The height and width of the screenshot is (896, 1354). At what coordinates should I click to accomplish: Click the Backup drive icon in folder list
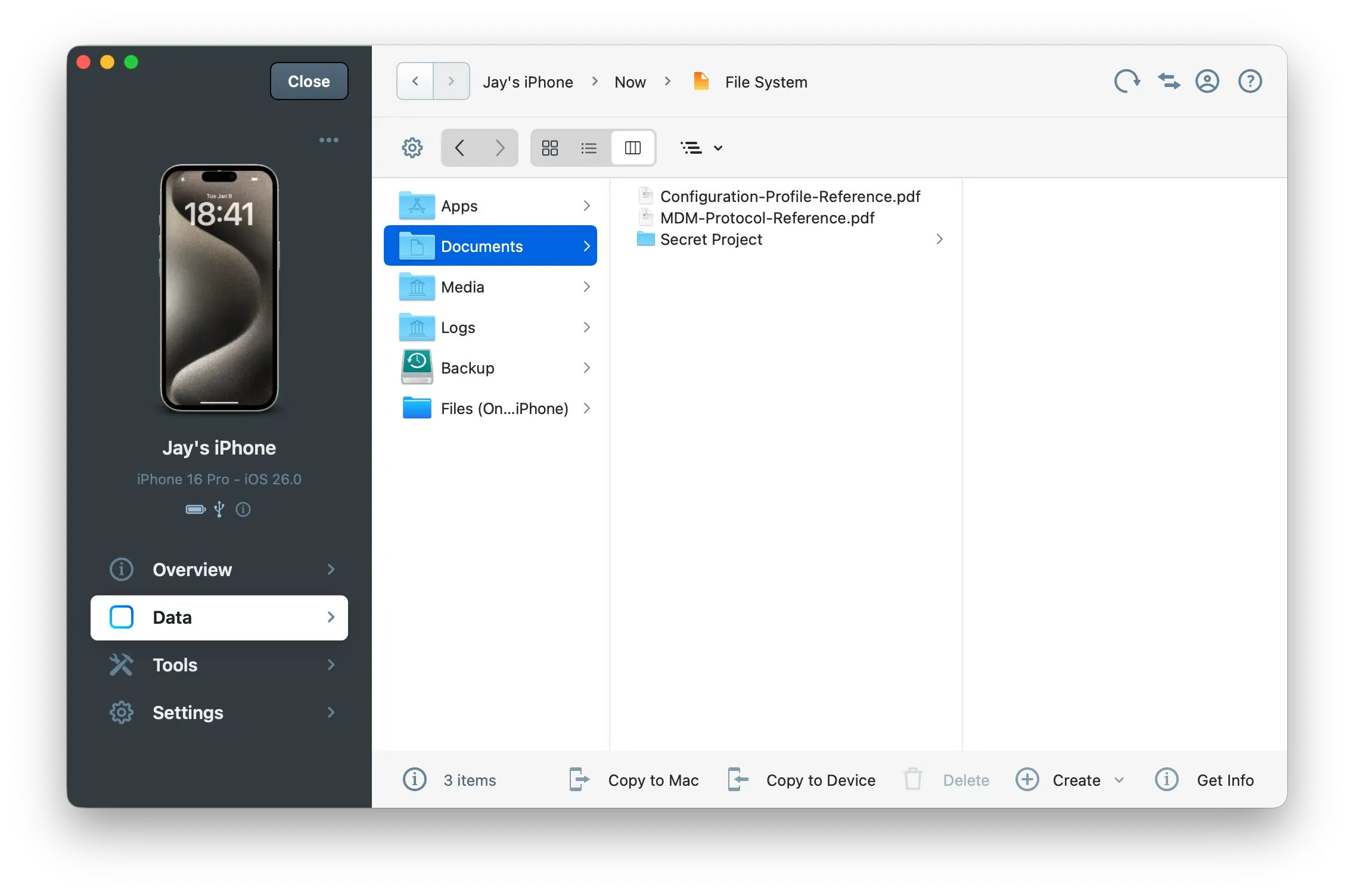pyautogui.click(x=415, y=367)
